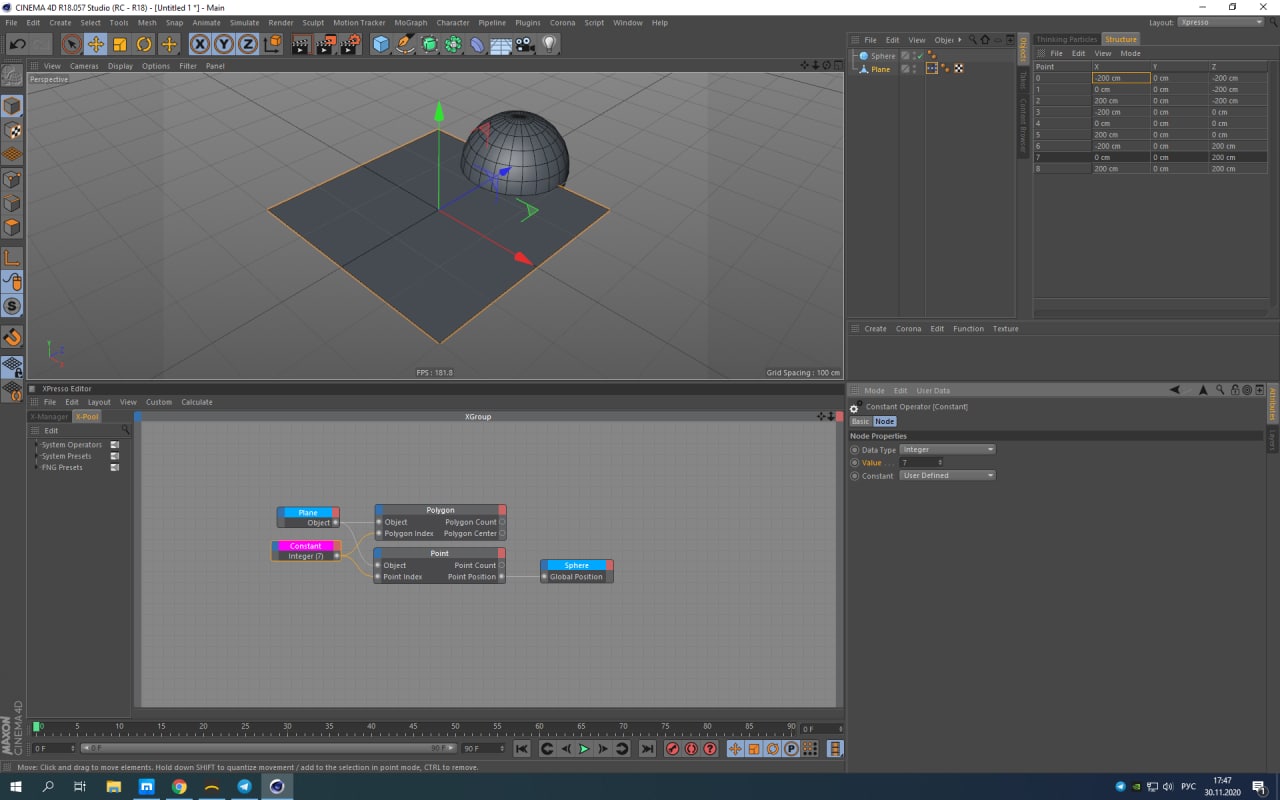Toggle the X axis lock
Viewport: 1280px width, 800px height.
pyautogui.click(x=199, y=44)
